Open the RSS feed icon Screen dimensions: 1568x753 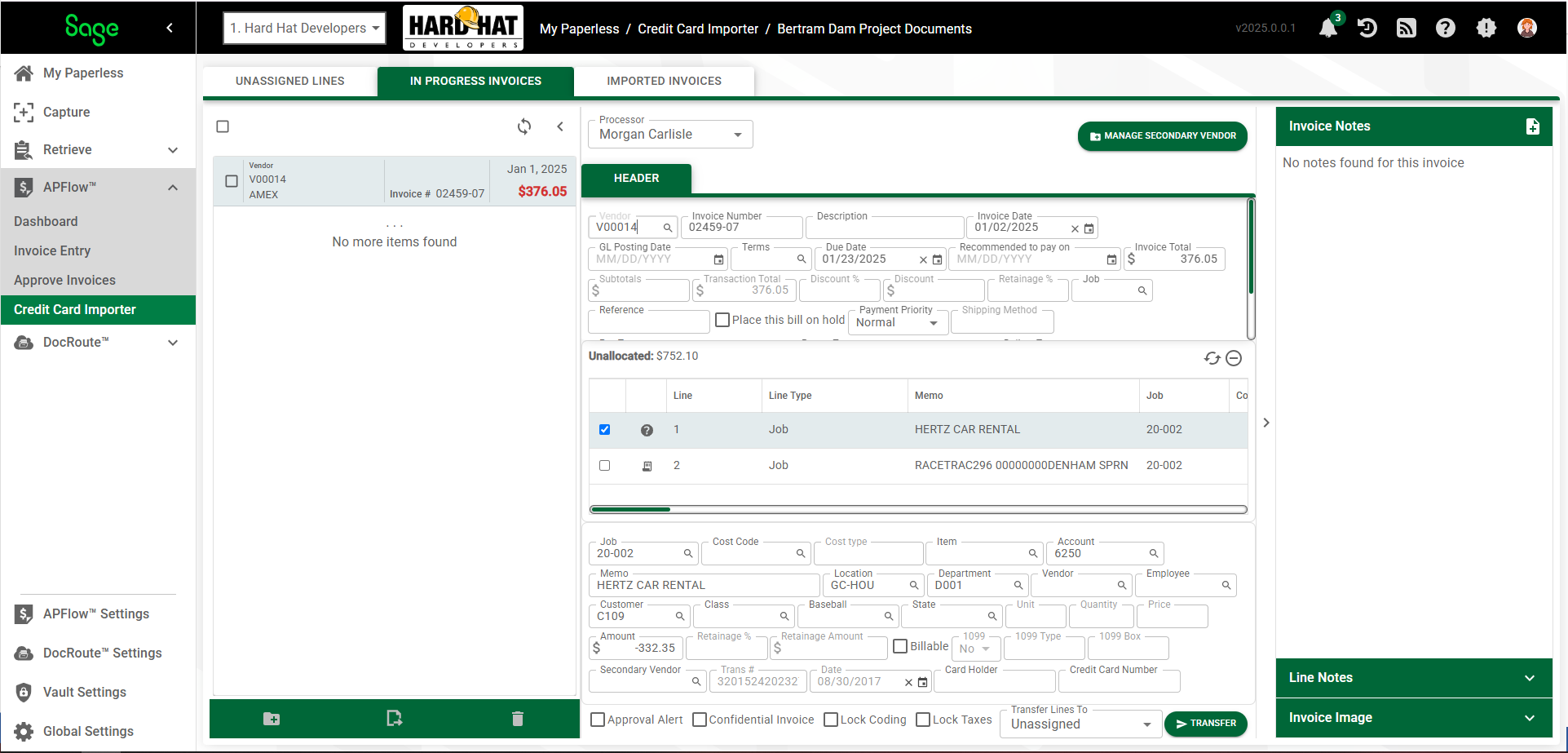tap(1407, 28)
